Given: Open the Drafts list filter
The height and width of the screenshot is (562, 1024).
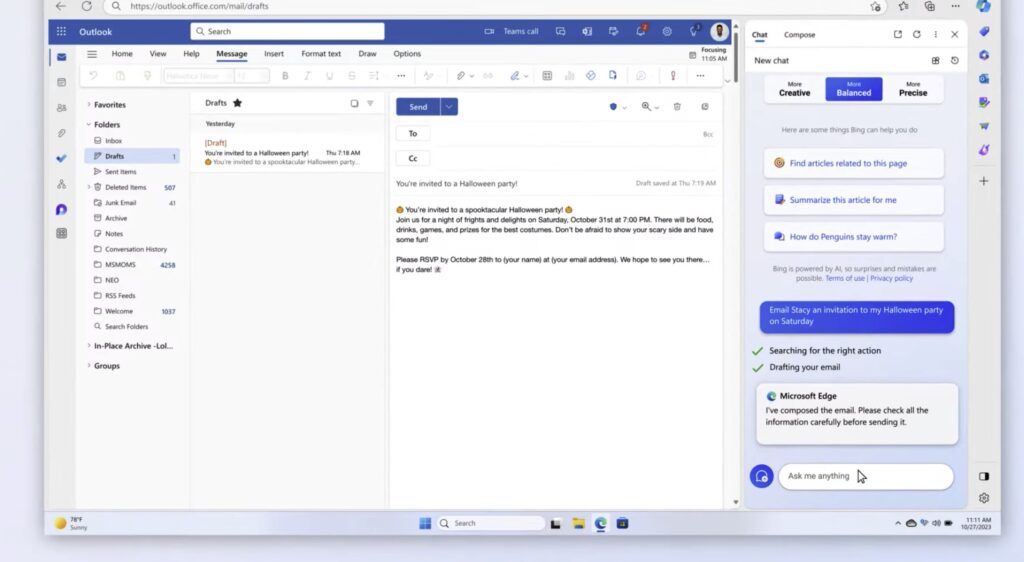Looking at the screenshot, I should pyautogui.click(x=370, y=103).
